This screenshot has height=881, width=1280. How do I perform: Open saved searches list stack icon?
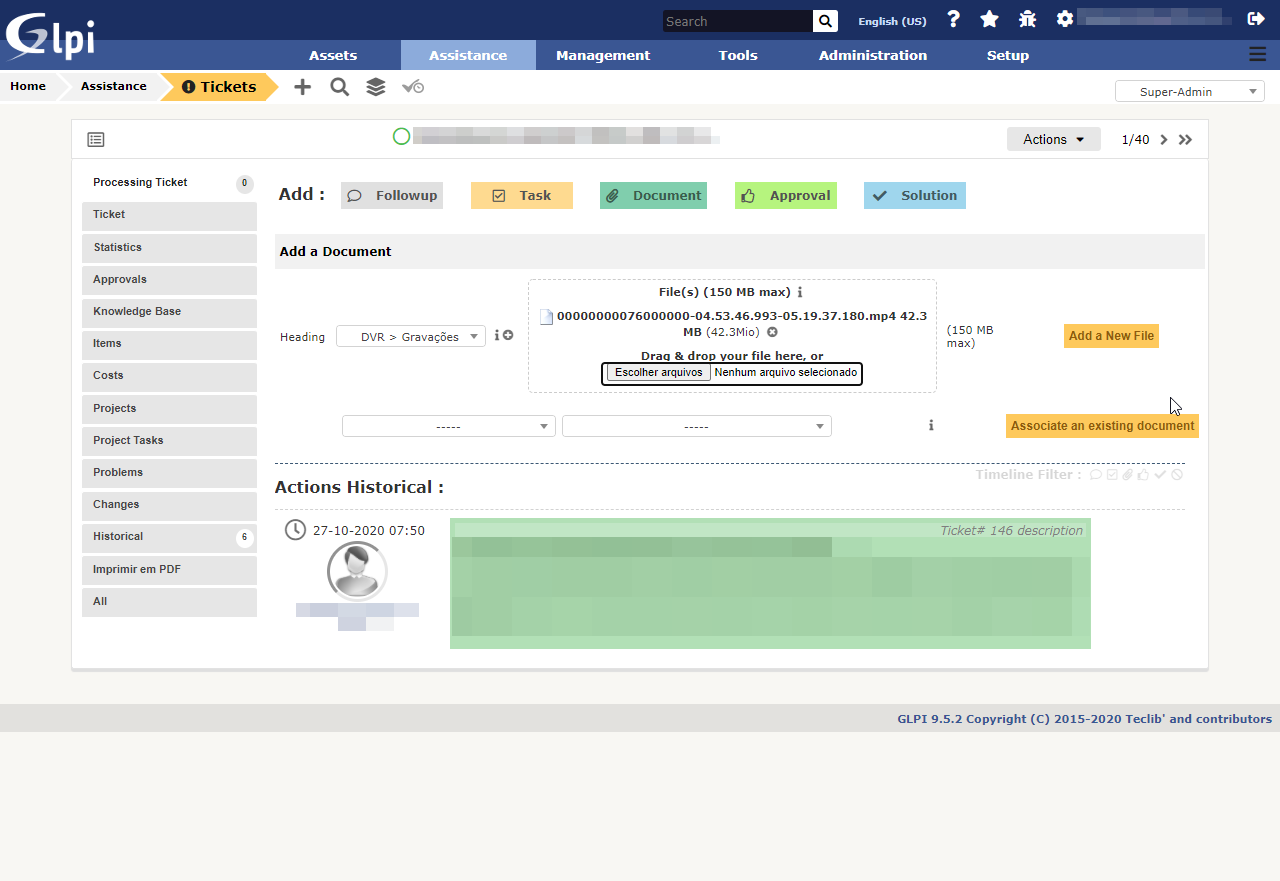click(x=375, y=87)
